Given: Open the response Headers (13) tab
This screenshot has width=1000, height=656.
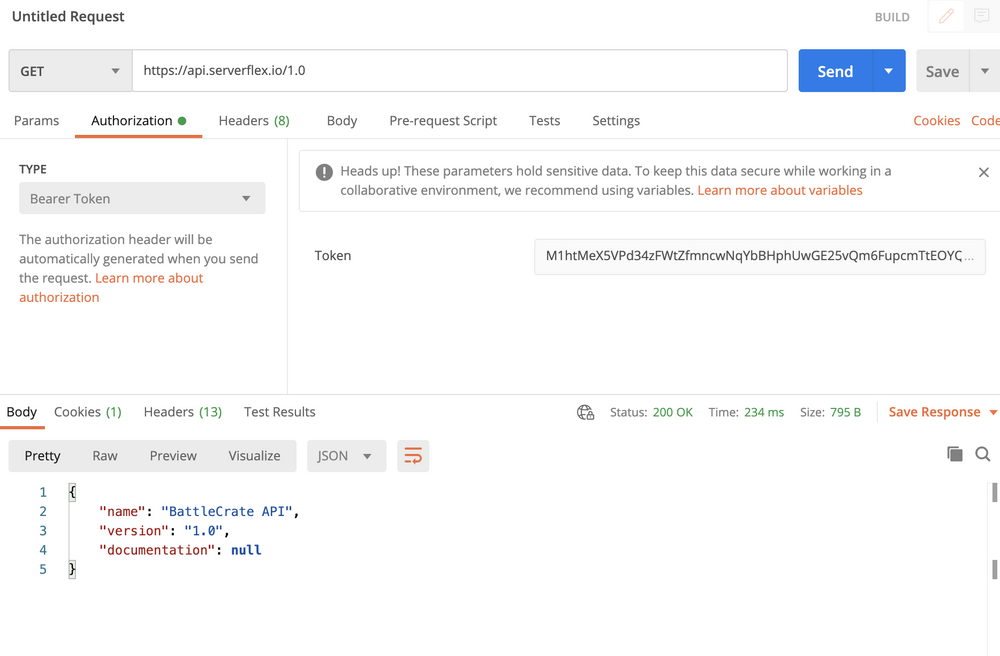Looking at the screenshot, I should 182,412.
